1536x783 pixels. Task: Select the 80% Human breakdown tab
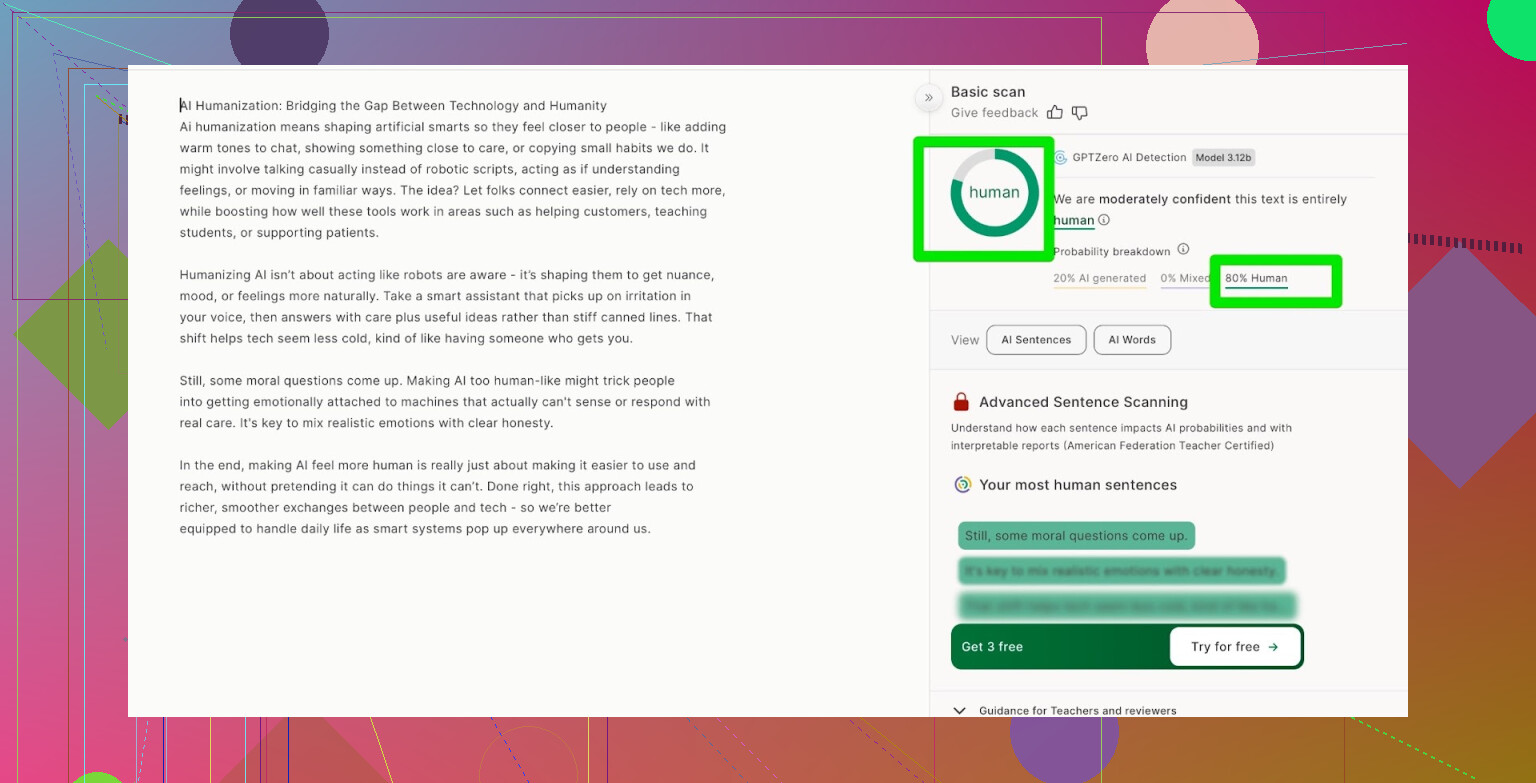(1256, 279)
